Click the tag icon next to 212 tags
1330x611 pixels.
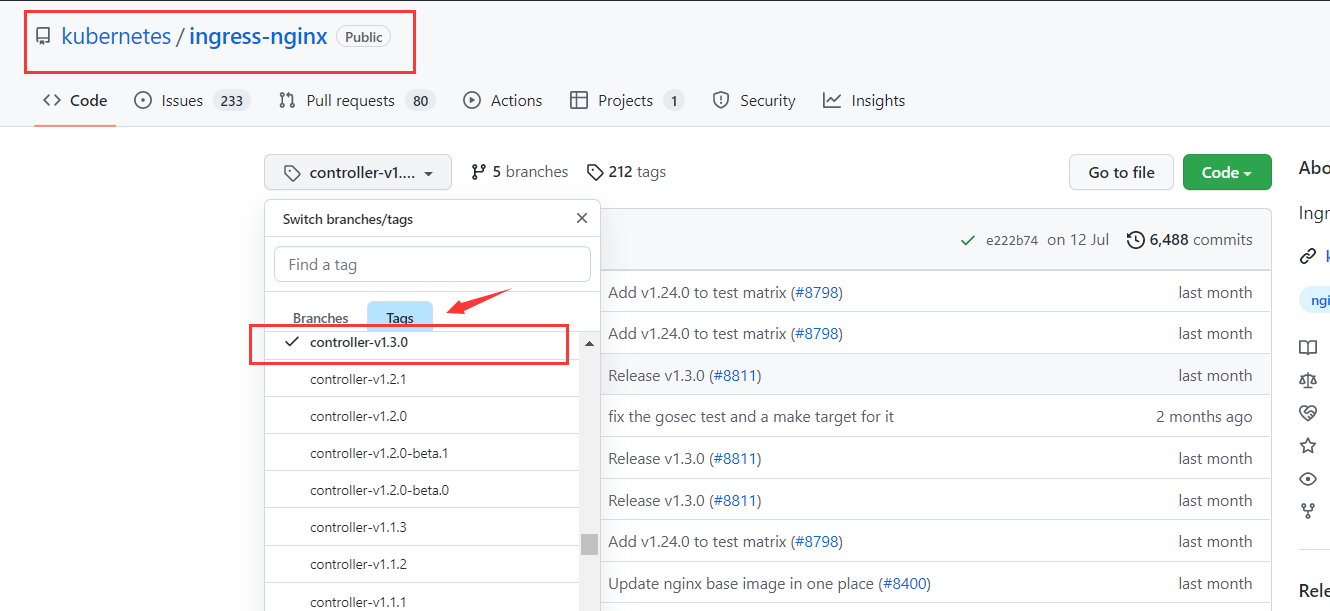coord(595,172)
